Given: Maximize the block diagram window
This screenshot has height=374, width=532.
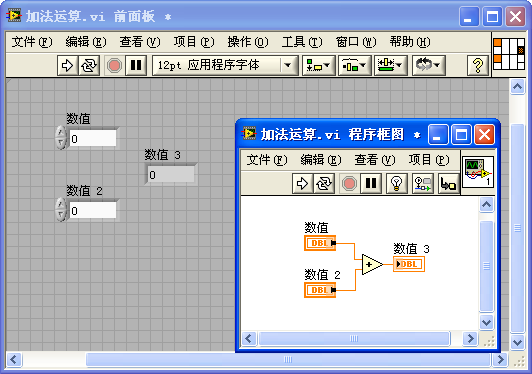Looking at the screenshot, I should pos(461,135).
